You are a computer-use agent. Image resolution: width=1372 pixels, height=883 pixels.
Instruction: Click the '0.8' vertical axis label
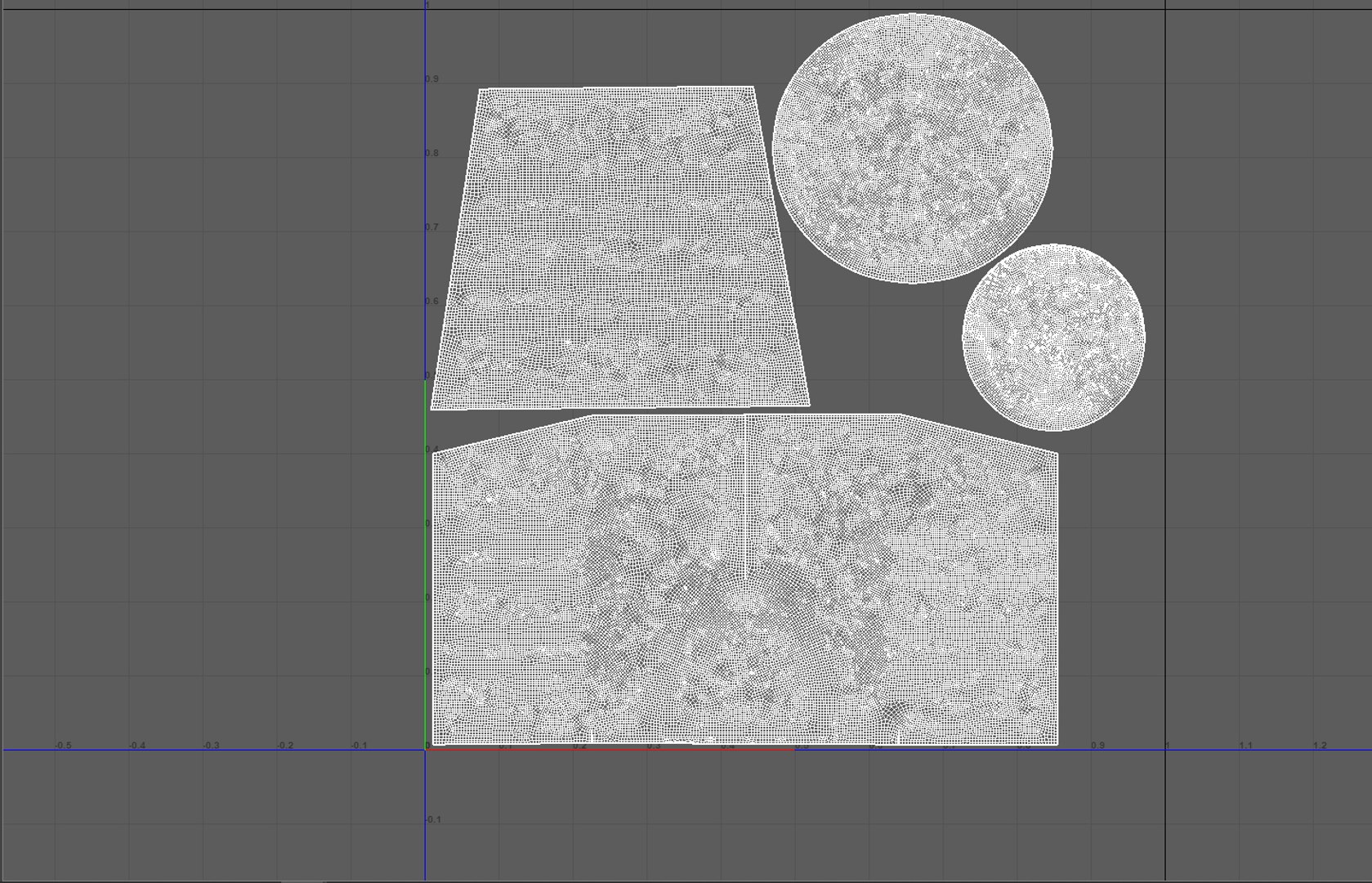coord(431,153)
